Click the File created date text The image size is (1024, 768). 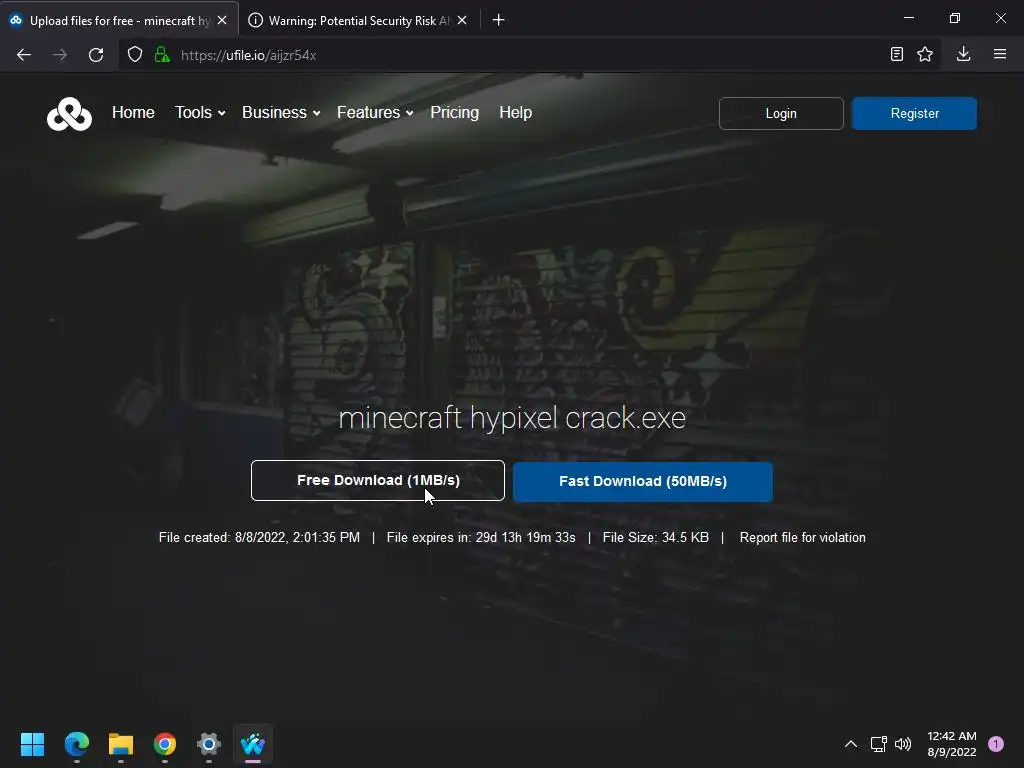tap(259, 537)
